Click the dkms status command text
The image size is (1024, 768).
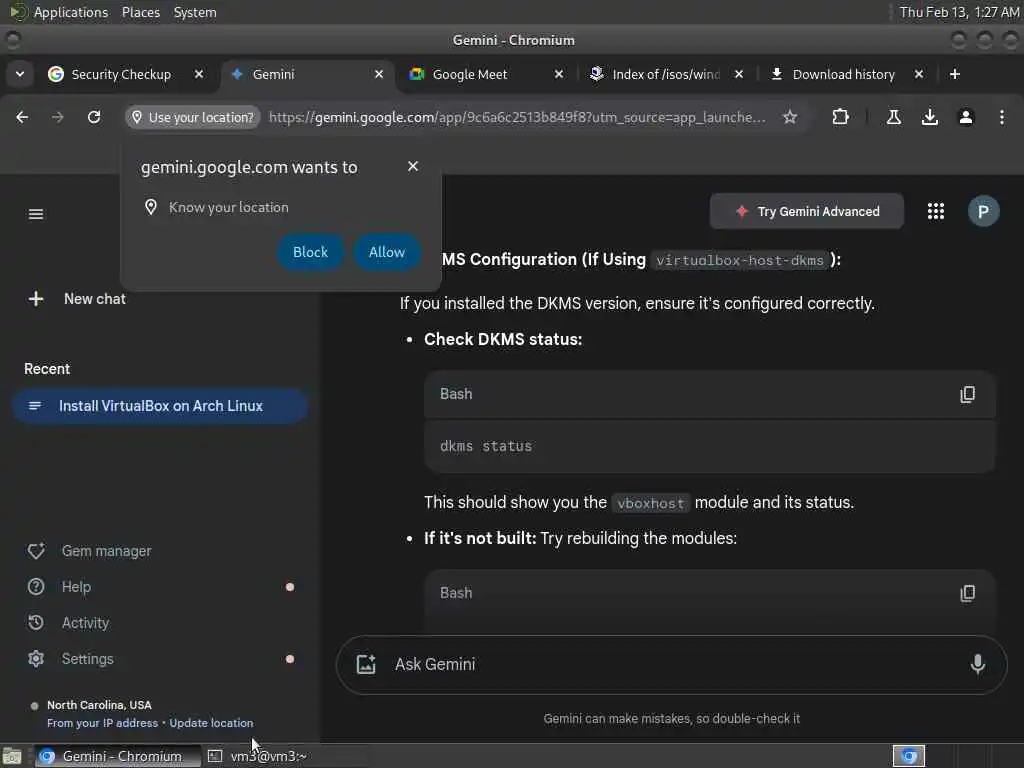click(x=486, y=446)
